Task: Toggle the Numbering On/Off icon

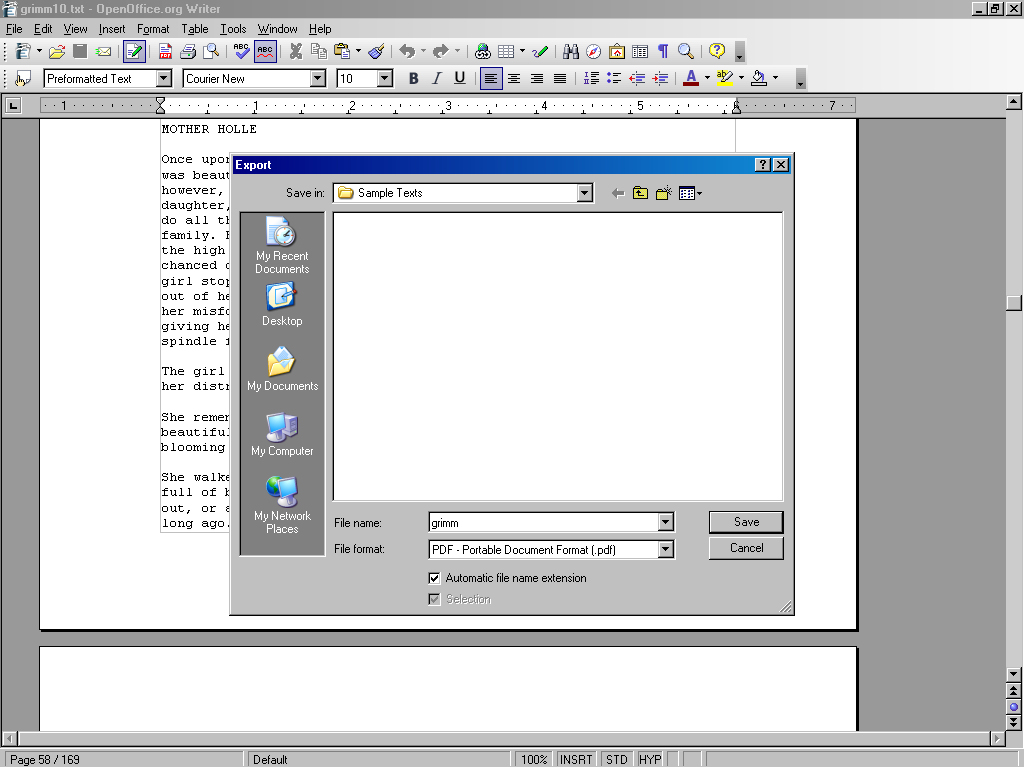Action: pos(591,79)
